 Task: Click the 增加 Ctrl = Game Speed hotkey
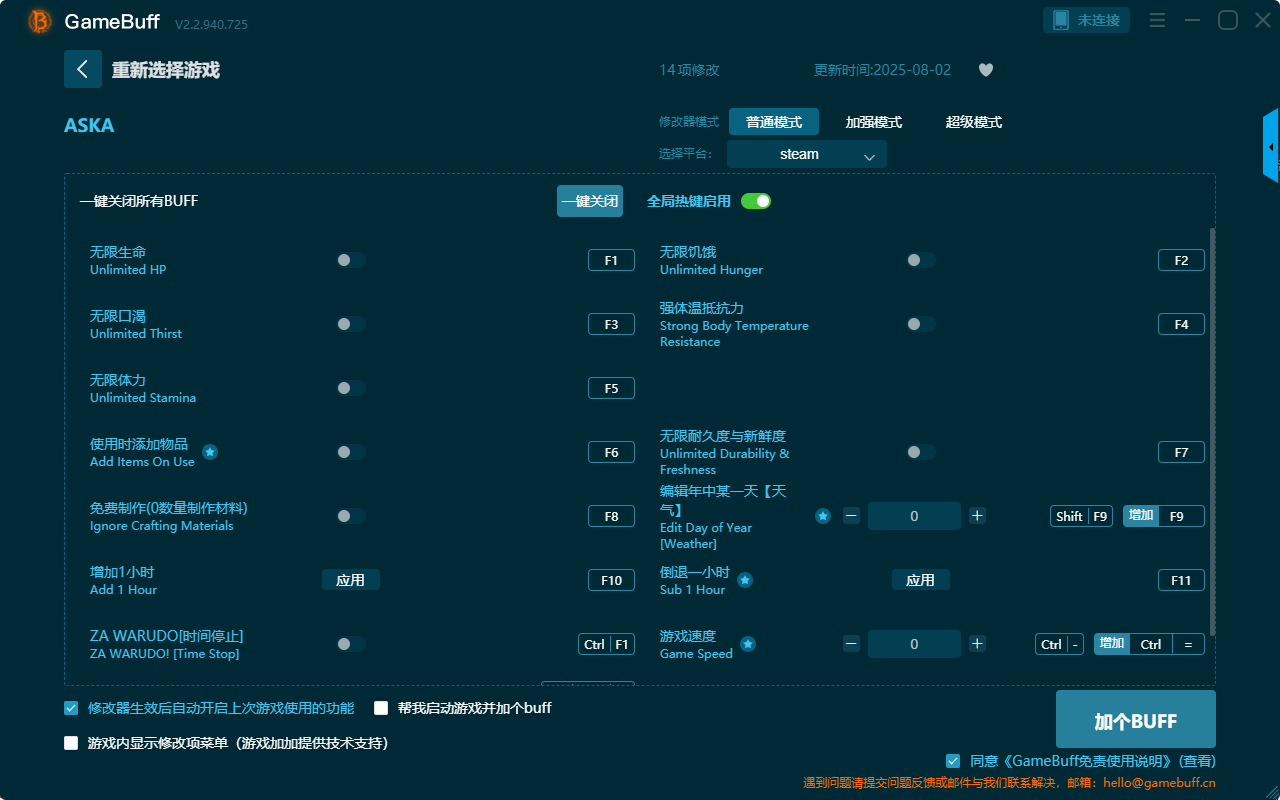coord(1149,644)
